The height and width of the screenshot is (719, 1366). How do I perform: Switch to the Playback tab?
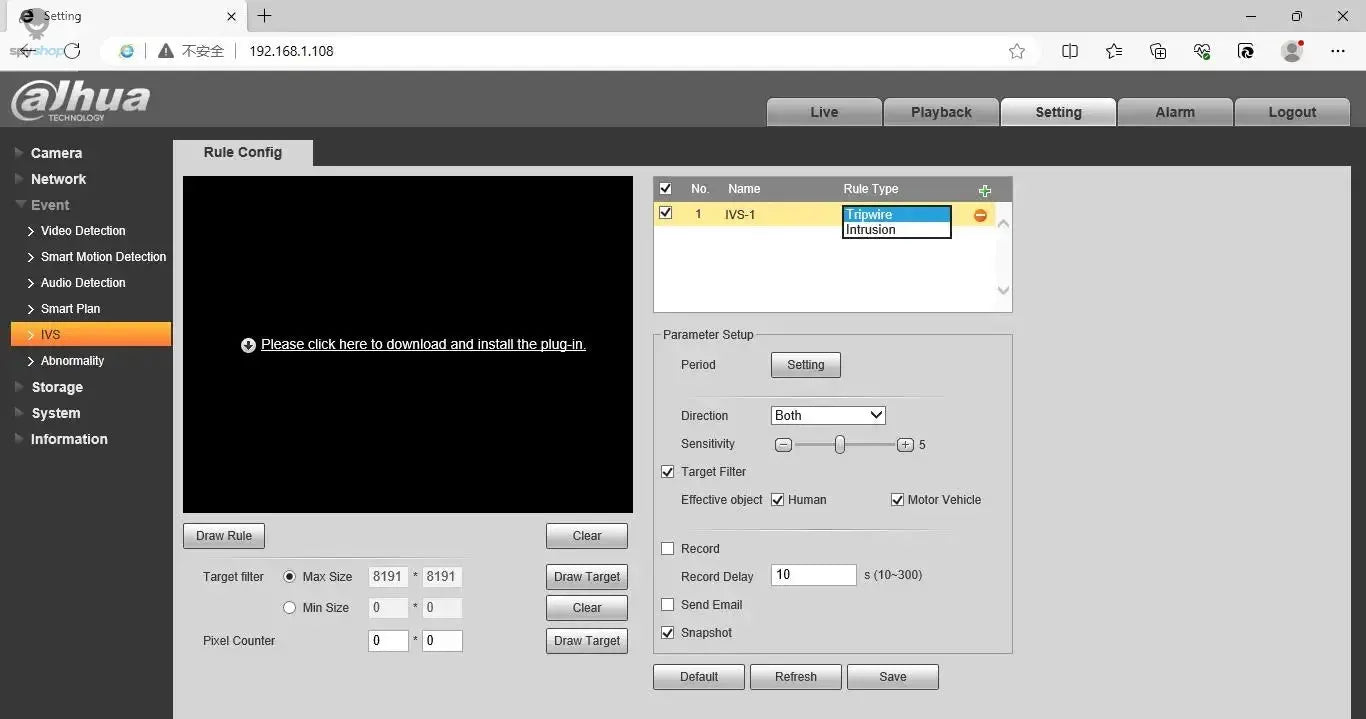pos(940,112)
